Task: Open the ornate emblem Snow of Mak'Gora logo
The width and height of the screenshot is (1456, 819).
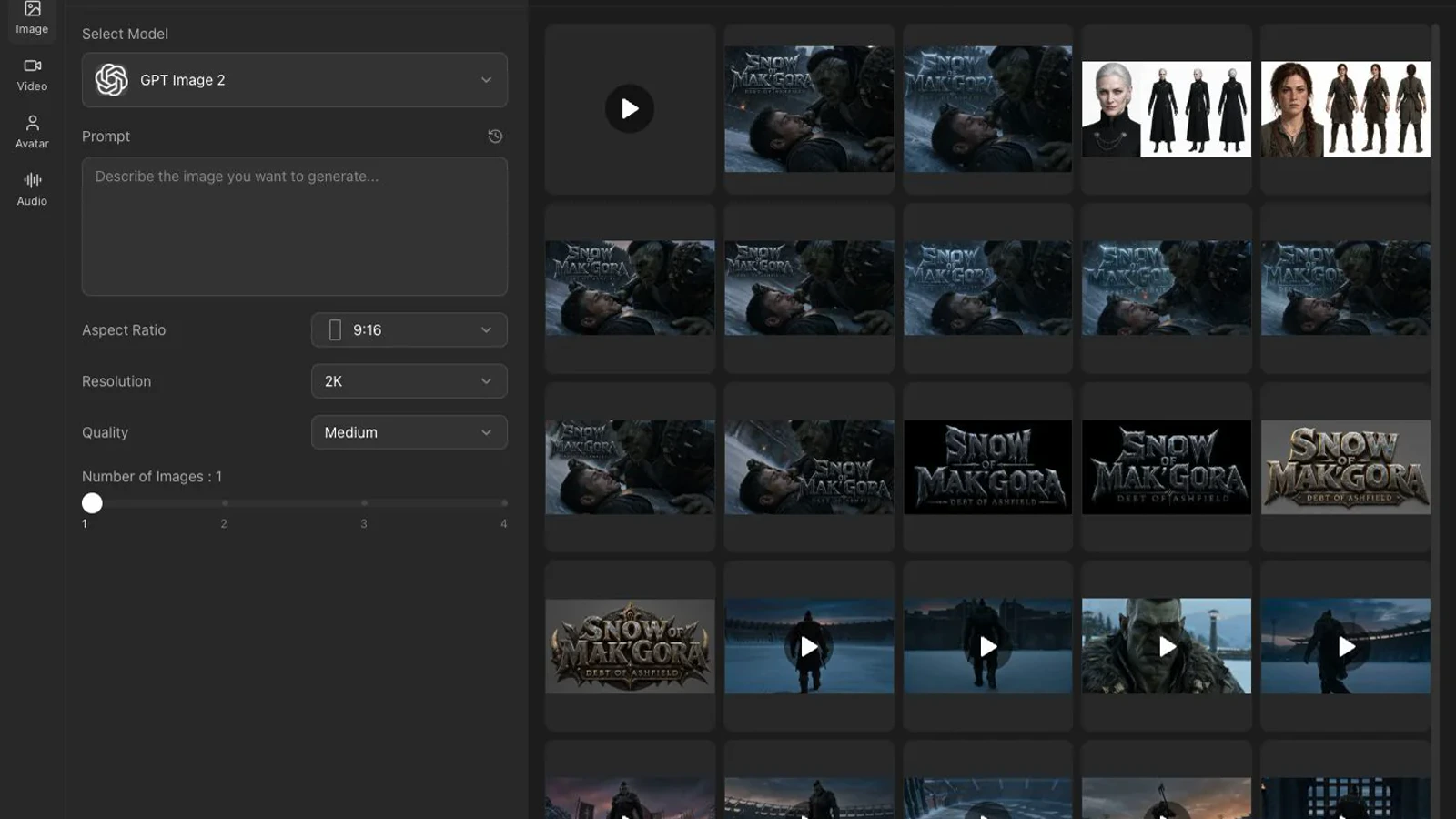Action: tap(630, 646)
